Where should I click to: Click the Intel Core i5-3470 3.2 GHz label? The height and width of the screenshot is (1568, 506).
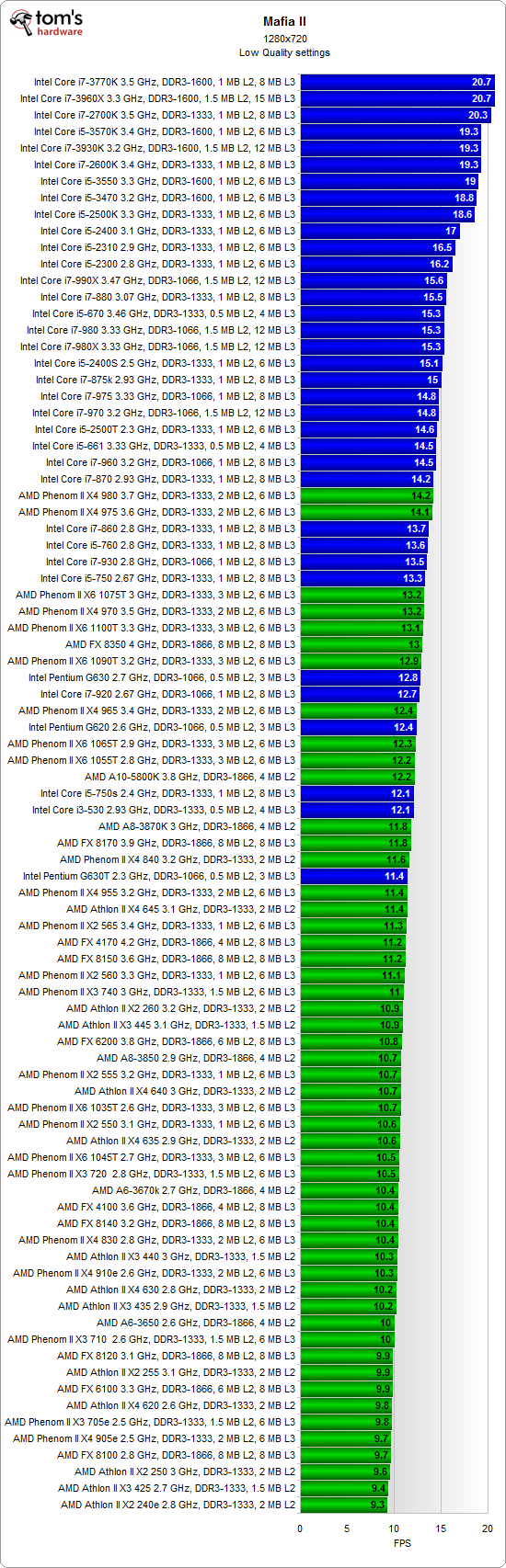tap(167, 198)
